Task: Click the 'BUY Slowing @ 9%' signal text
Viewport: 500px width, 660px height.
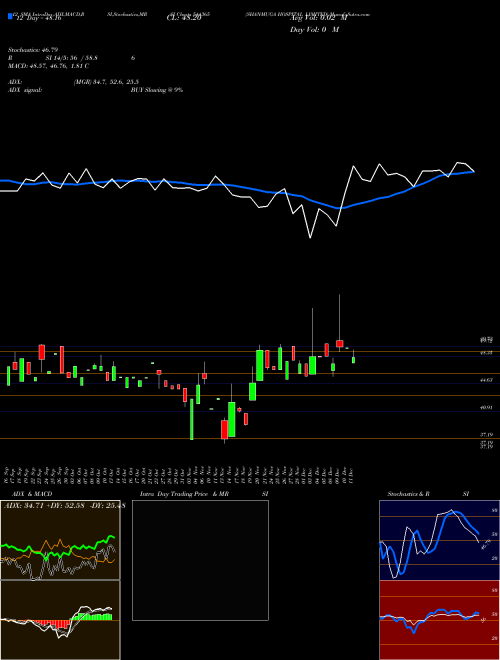Action: [x=157, y=90]
